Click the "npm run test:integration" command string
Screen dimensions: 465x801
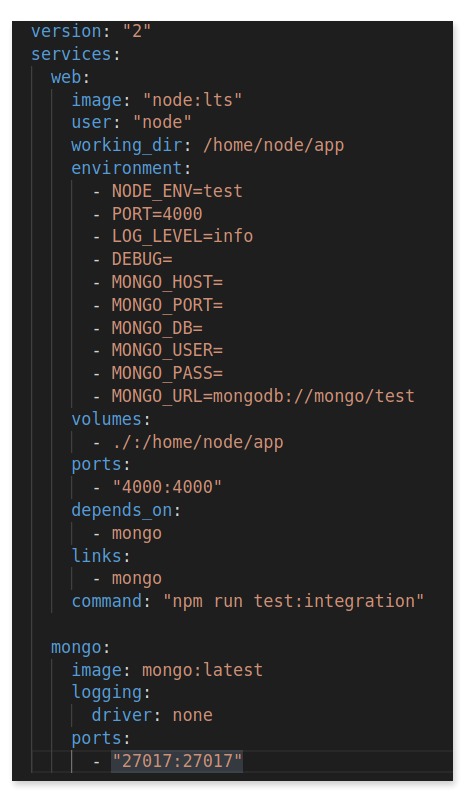tap(293, 601)
